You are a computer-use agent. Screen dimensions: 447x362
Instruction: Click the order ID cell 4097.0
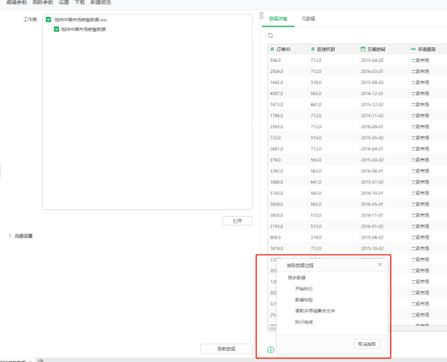coord(276,93)
